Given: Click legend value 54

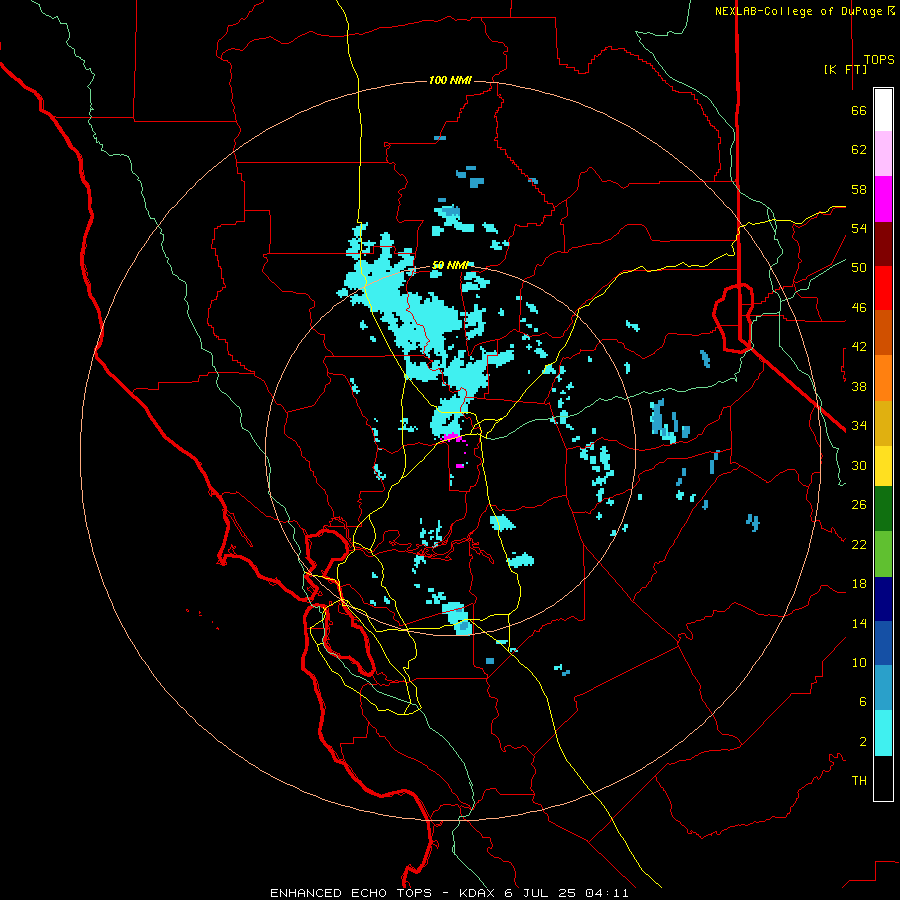Looking at the screenshot, I should click(x=859, y=228).
